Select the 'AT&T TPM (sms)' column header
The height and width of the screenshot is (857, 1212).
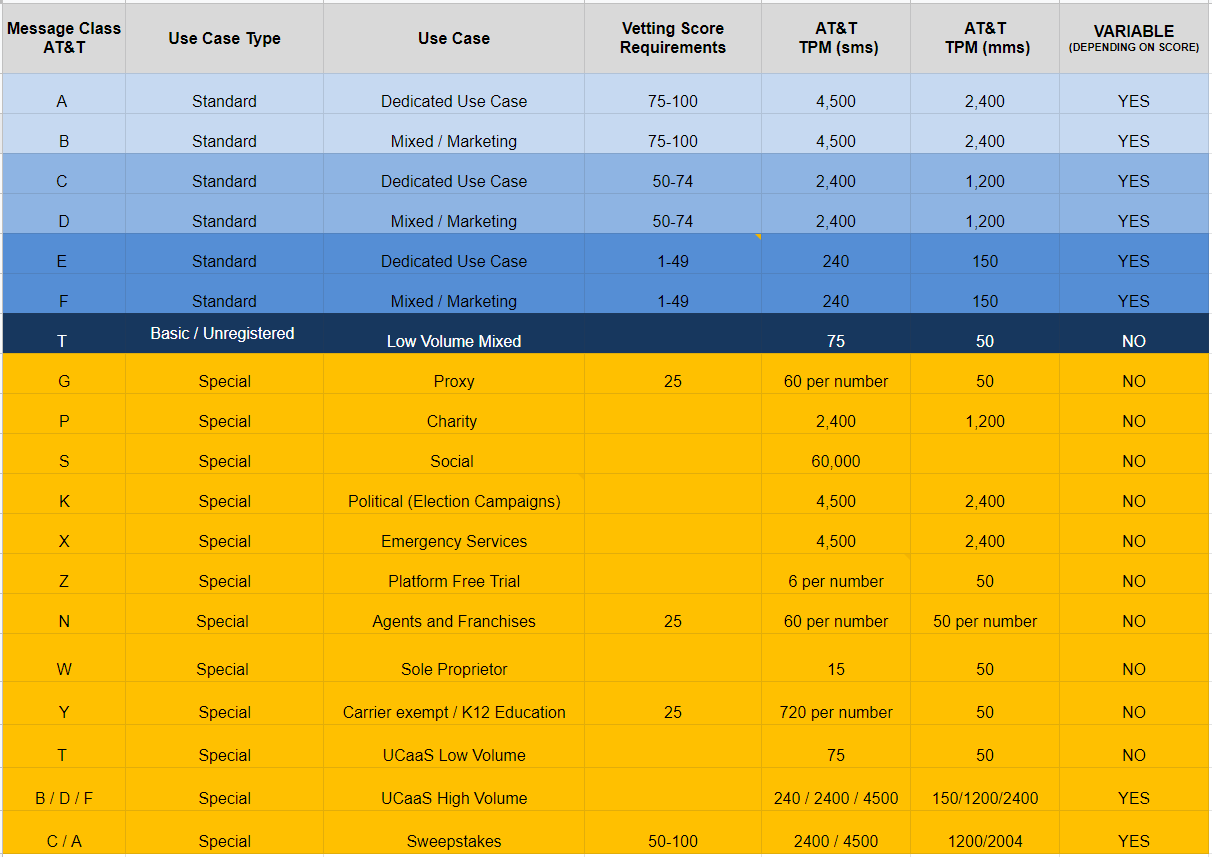(x=836, y=38)
